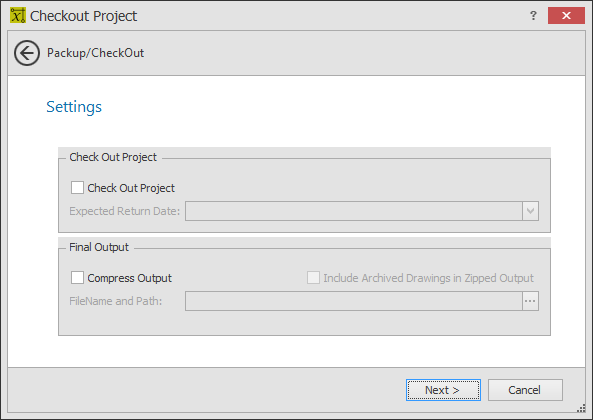Click the Packup/CheckOut header title
The height and width of the screenshot is (420, 593).
pyautogui.click(x=95, y=53)
